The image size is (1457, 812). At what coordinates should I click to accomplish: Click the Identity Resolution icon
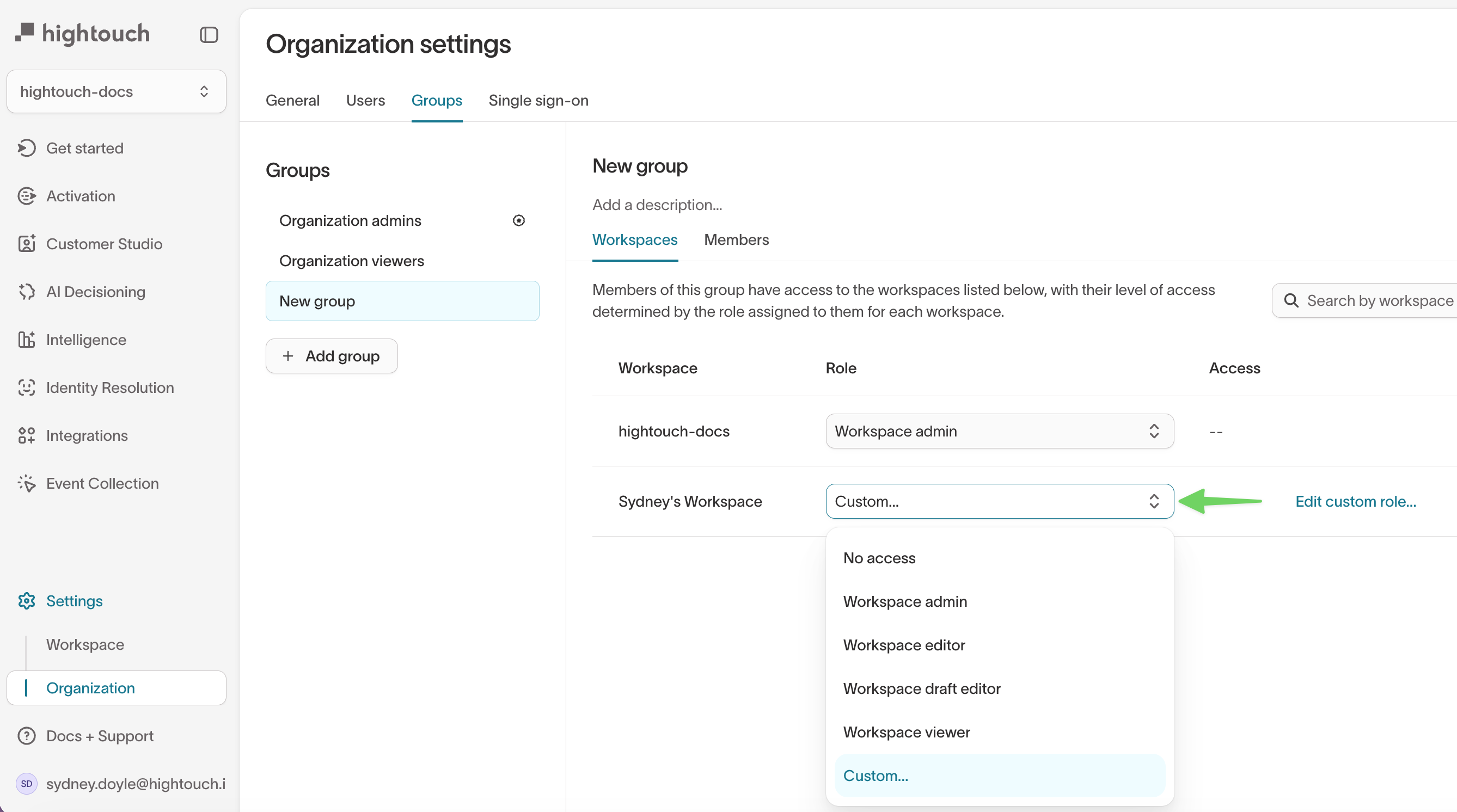pyautogui.click(x=27, y=387)
